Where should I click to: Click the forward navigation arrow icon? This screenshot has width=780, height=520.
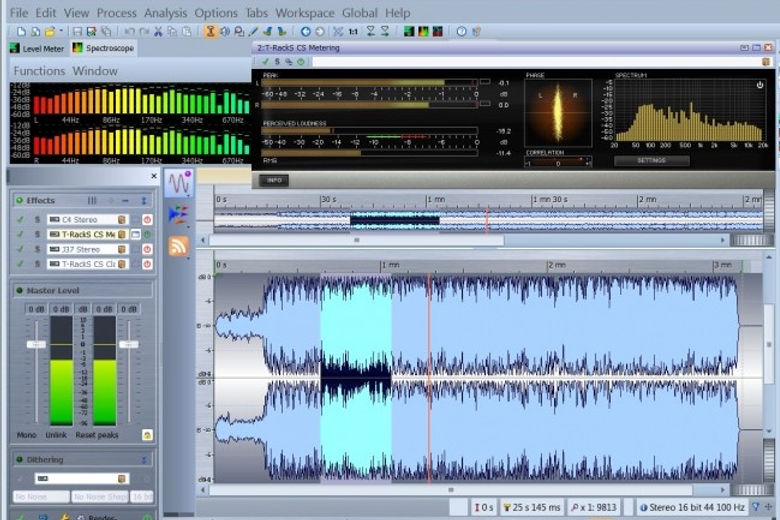click(320, 31)
